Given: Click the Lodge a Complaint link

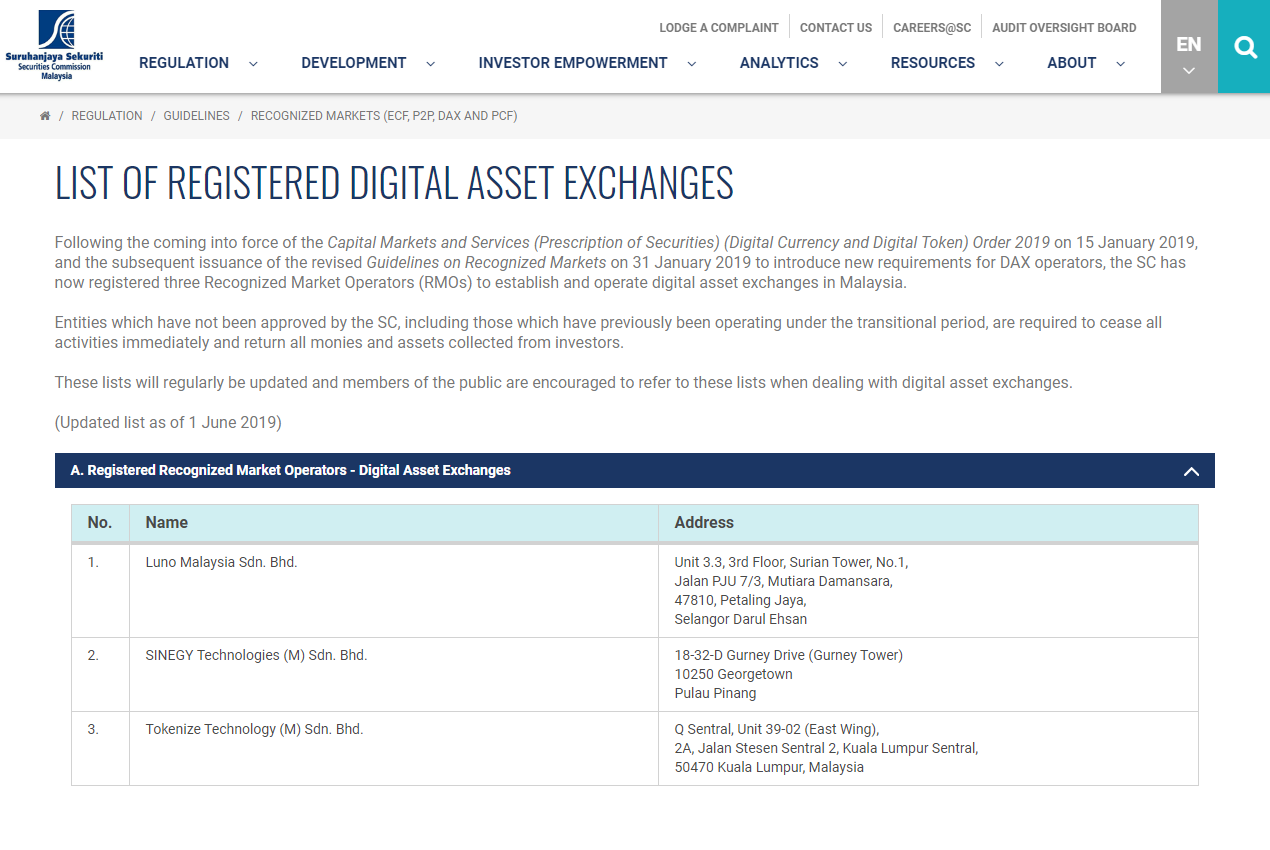Looking at the screenshot, I should [x=719, y=28].
